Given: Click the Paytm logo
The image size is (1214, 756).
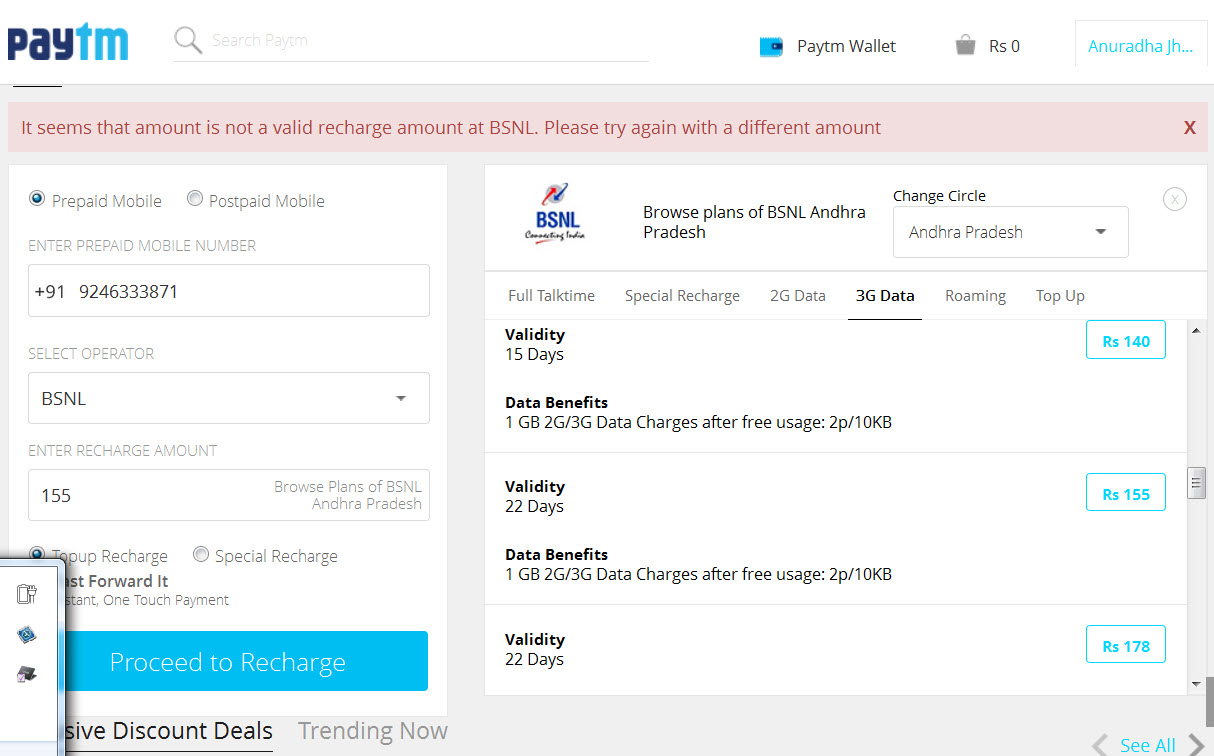Looking at the screenshot, I should point(68,44).
